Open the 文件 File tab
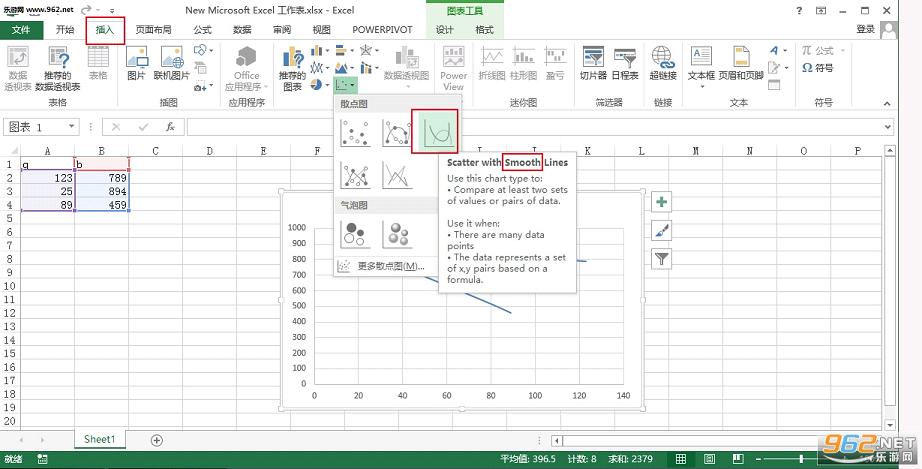The height and width of the screenshot is (469, 922). tap(21, 29)
